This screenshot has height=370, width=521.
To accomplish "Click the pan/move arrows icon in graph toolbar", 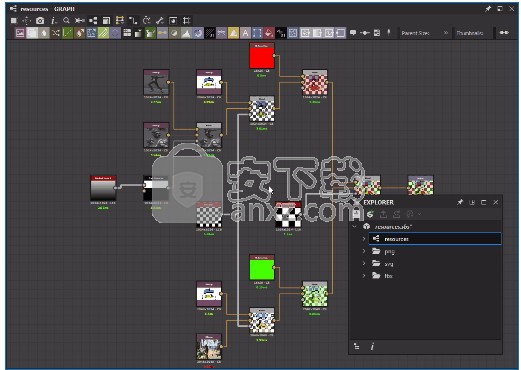I will coord(26,21).
